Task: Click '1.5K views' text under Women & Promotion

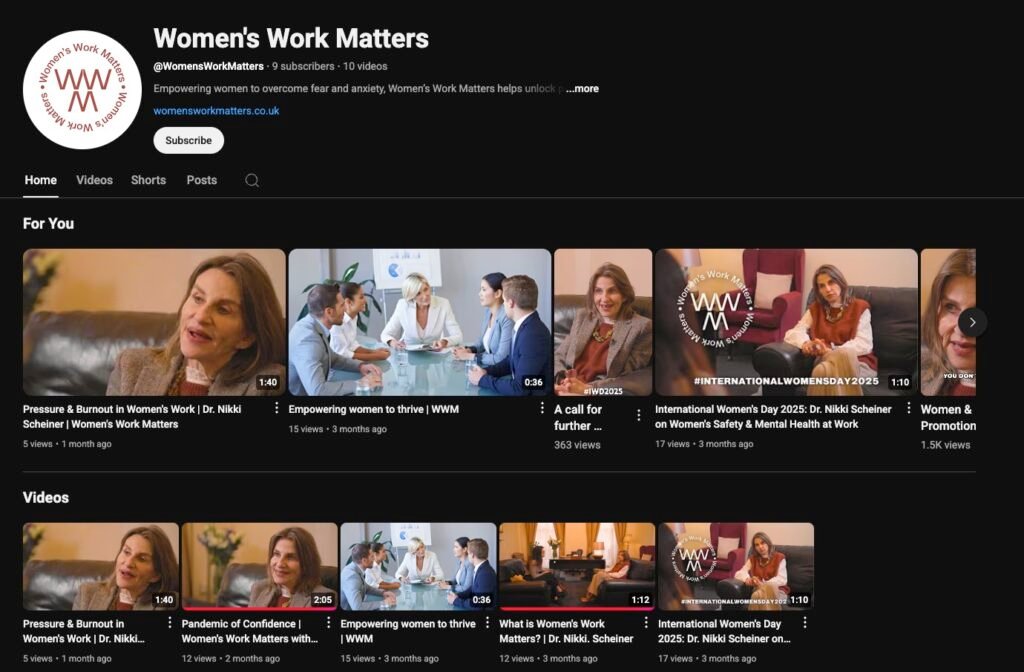Action: pyautogui.click(x=946, y=445)
